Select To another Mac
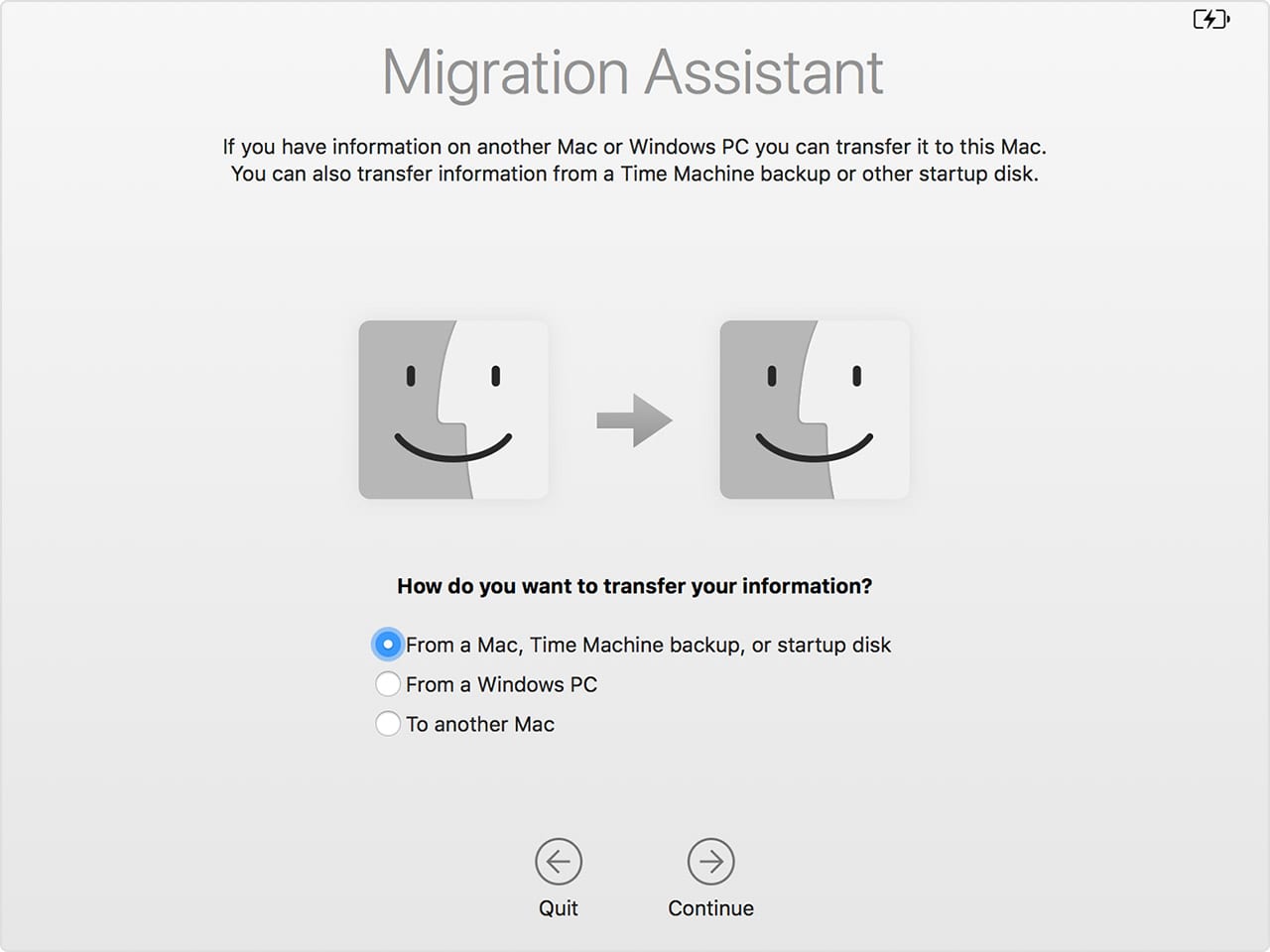The image size is (1270, 952). [388, 724]
